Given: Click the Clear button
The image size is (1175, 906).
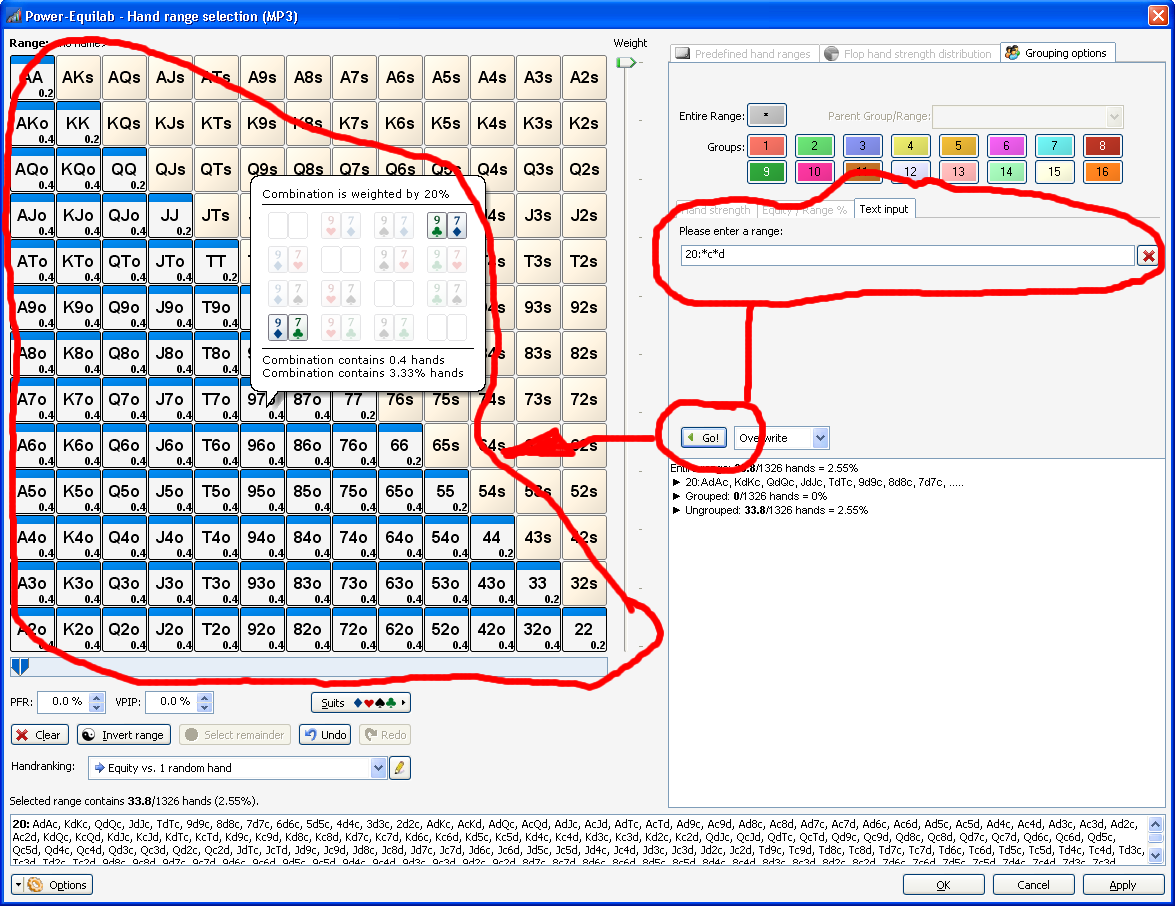Looking at the screenshot, I should (x=40, y=735).
